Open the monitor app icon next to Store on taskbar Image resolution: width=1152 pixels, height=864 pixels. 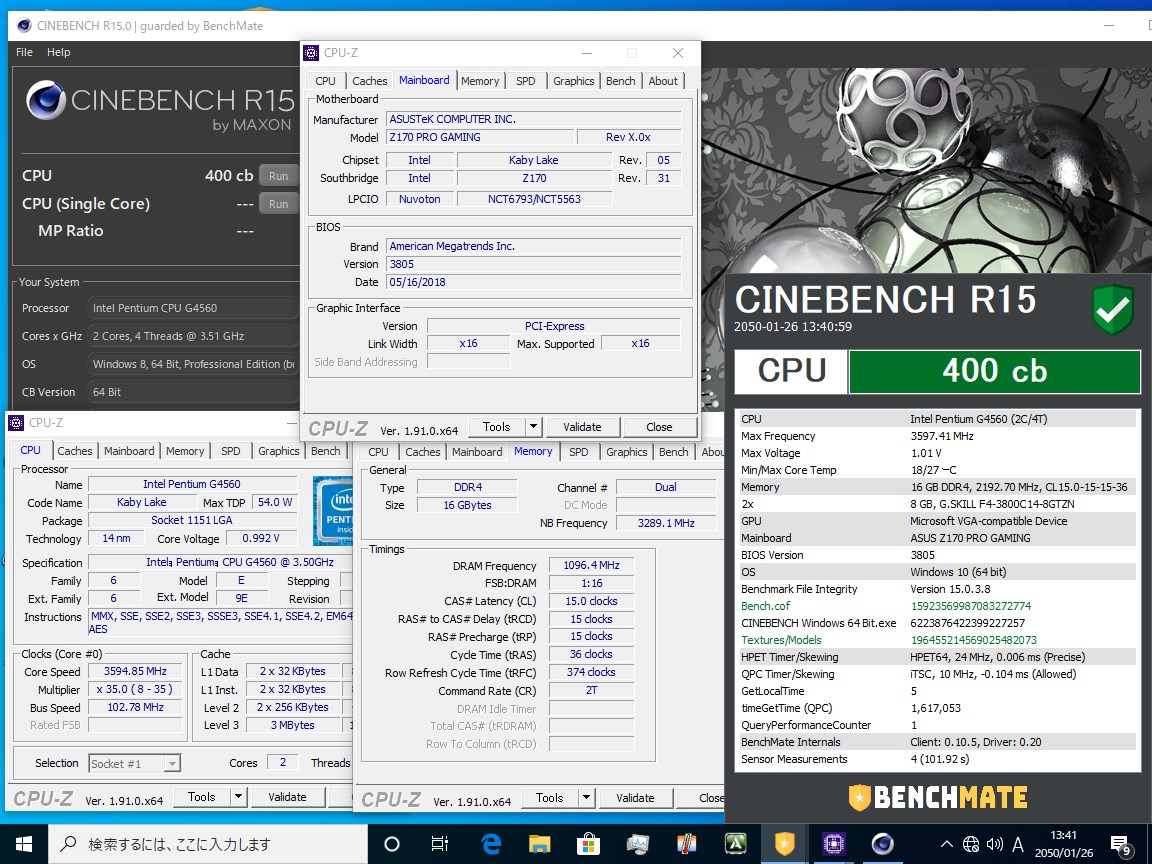click(x=637, y=844)
